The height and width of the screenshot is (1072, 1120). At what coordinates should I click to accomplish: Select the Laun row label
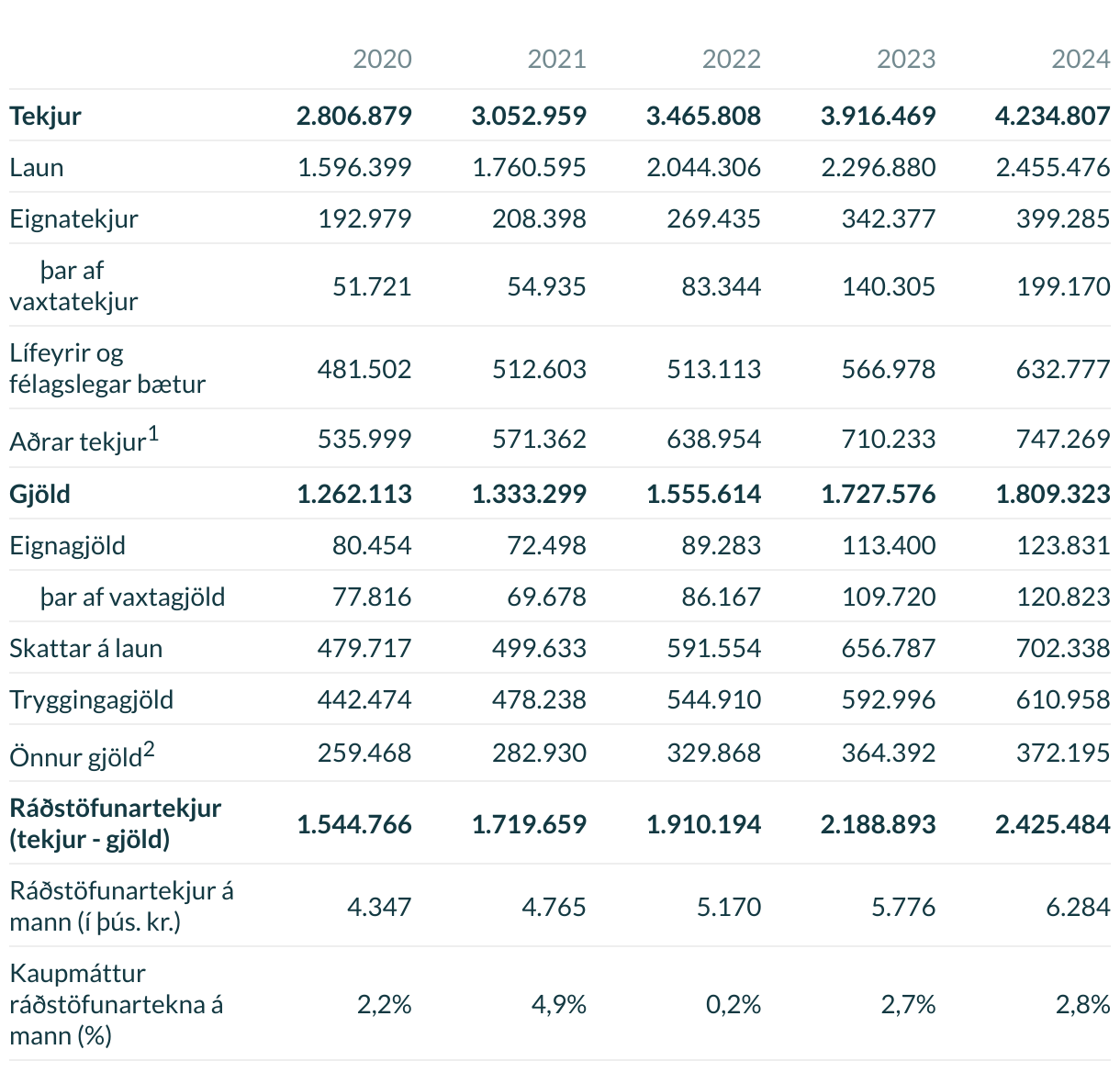coord(37,168)
